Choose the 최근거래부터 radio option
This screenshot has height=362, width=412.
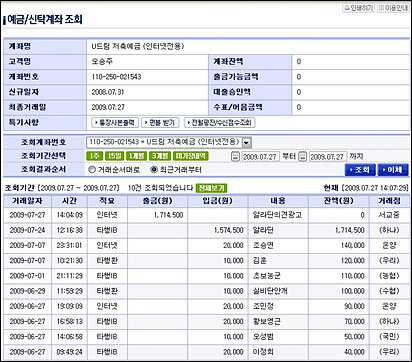[154, 170]
